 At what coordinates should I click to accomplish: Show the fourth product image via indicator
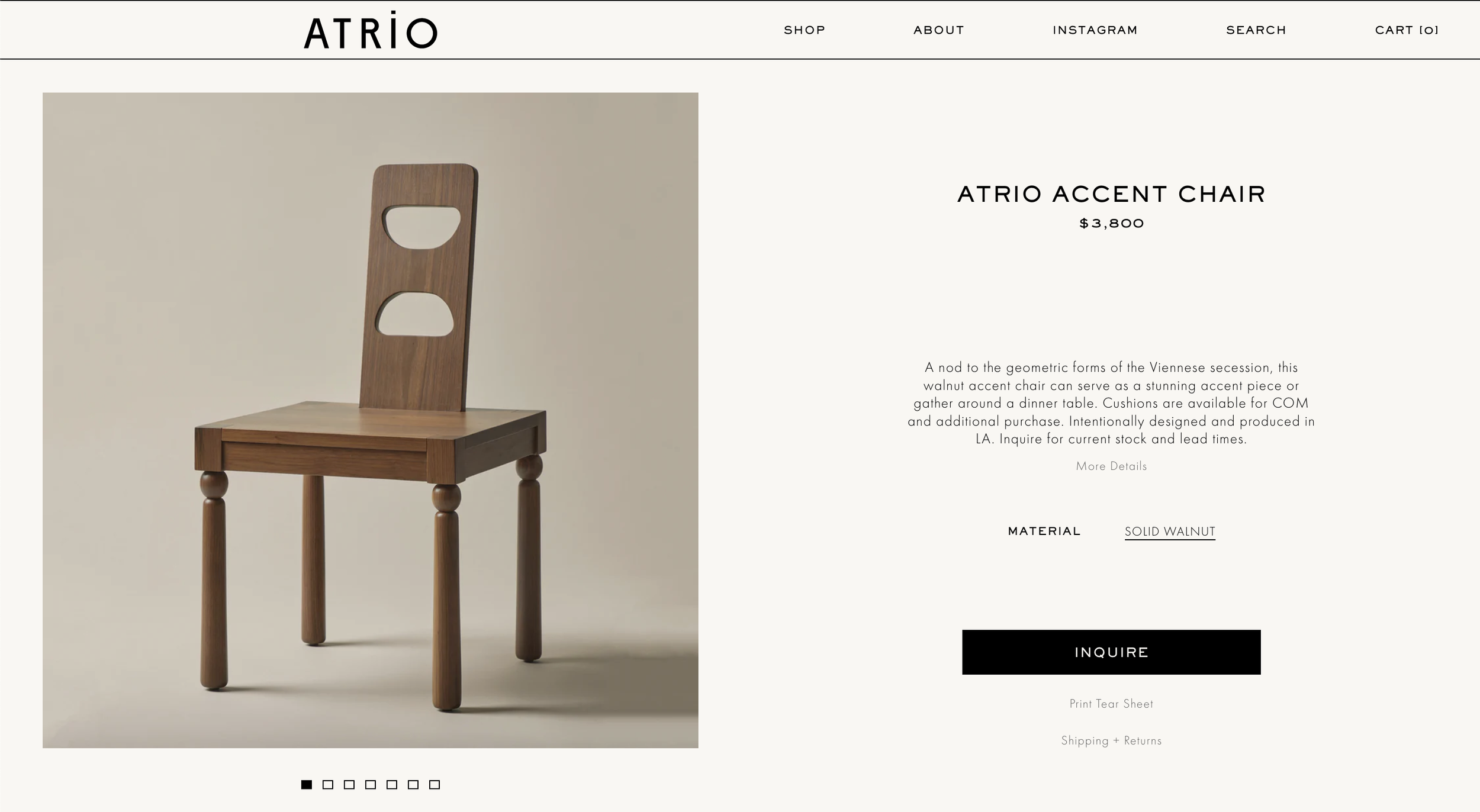tap(371, 785)
